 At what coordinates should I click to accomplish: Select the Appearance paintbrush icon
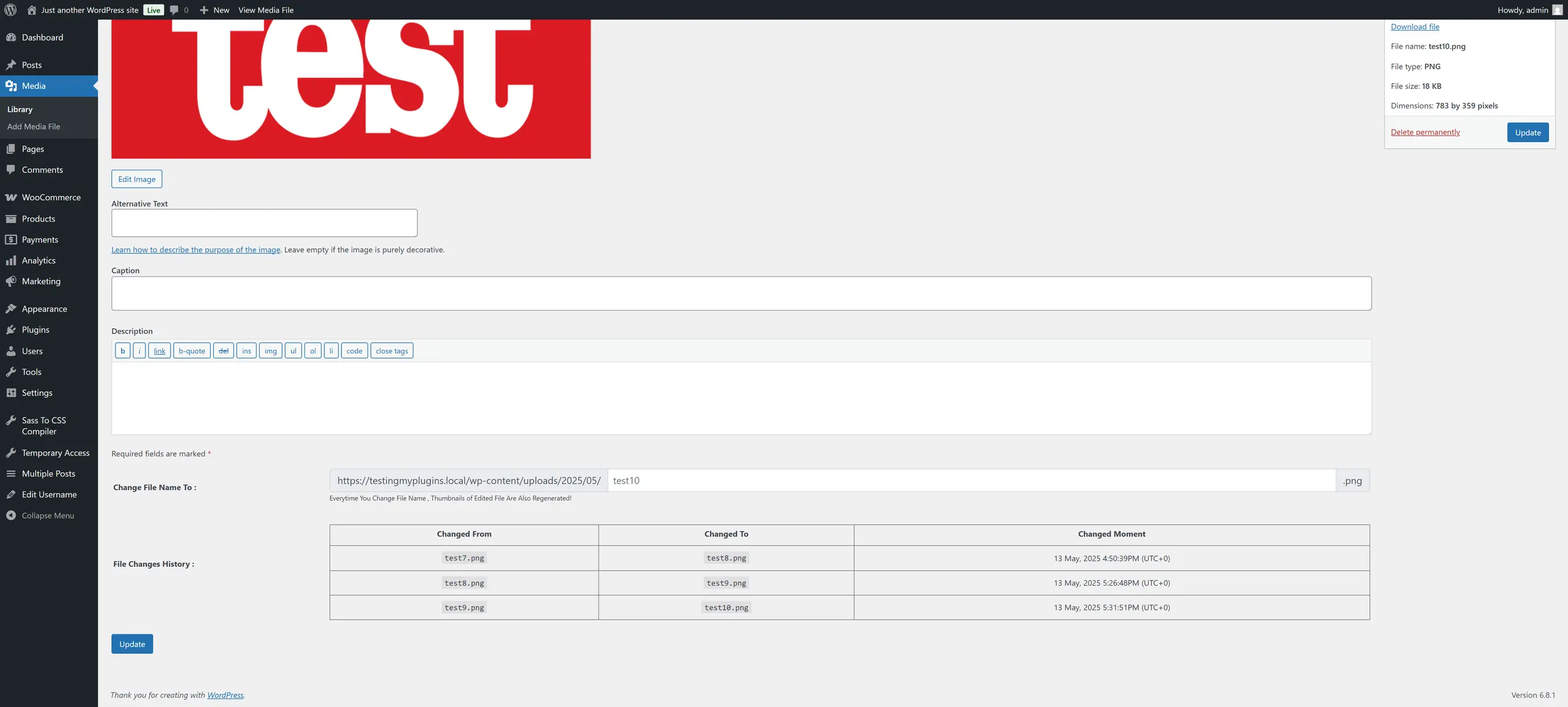pos(12,309)
